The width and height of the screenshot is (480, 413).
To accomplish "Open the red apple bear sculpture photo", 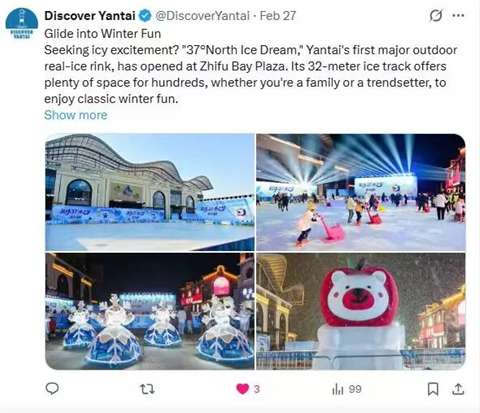I will pos(361,311).
